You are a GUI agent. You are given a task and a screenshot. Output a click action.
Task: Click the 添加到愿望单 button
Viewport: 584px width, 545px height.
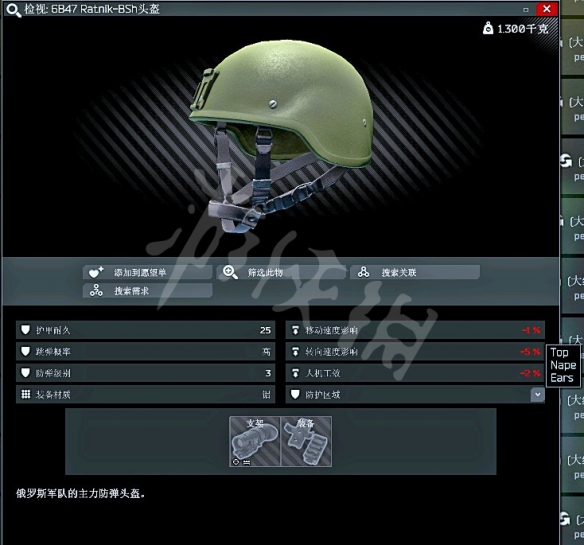[147, 272]
